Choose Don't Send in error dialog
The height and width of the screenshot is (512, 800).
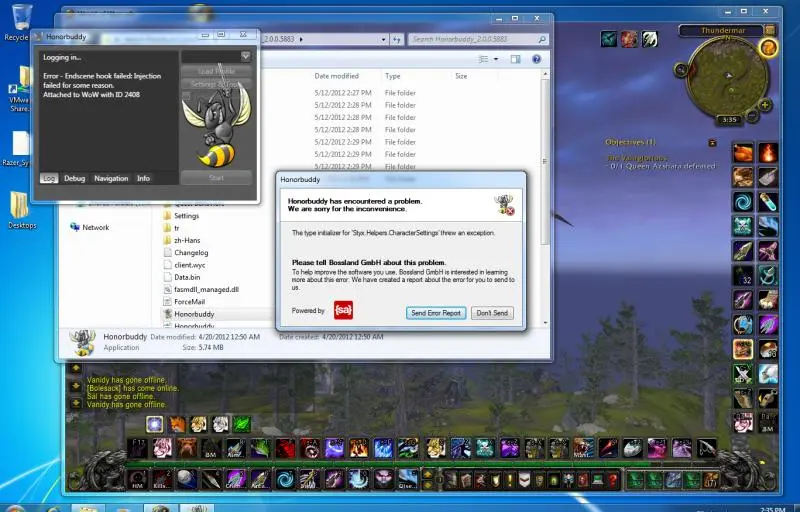coord(492,313)
